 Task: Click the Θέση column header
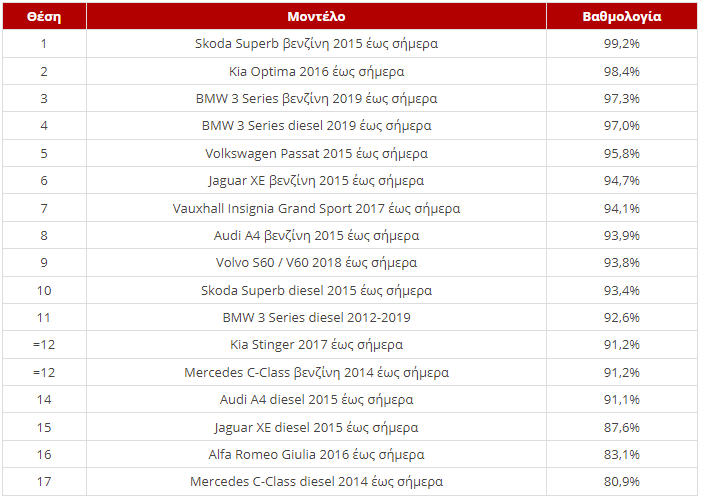(x=44, y=17)
